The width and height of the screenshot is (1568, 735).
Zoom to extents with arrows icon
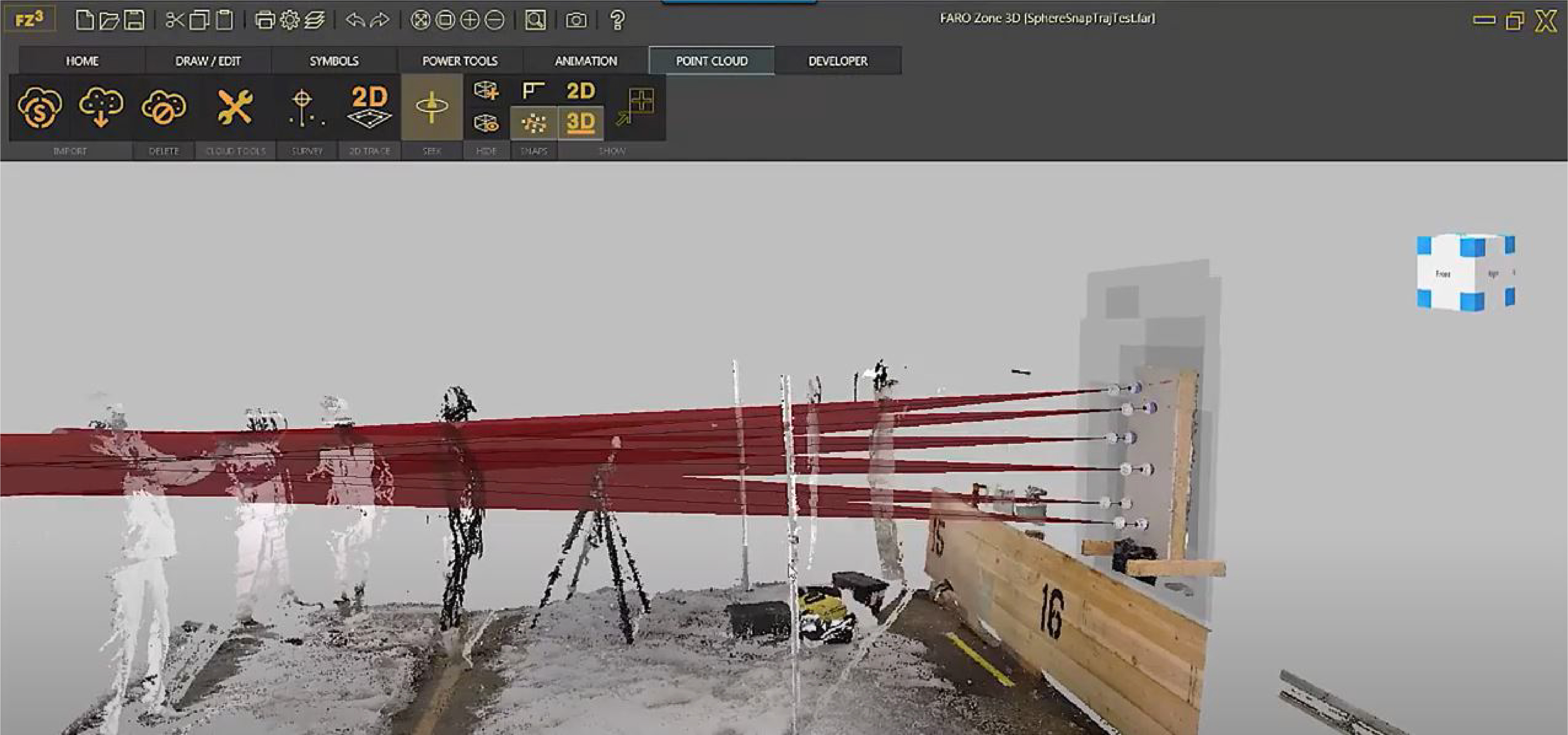coord(420,20)
